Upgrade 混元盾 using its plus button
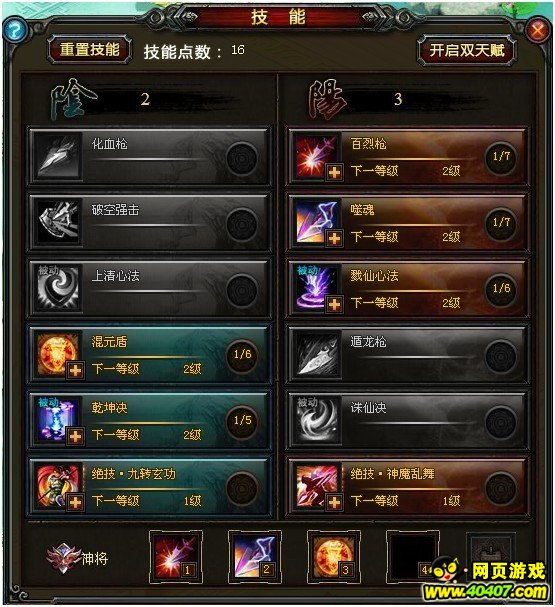This screenshot has width=555, height=607. 75,370
